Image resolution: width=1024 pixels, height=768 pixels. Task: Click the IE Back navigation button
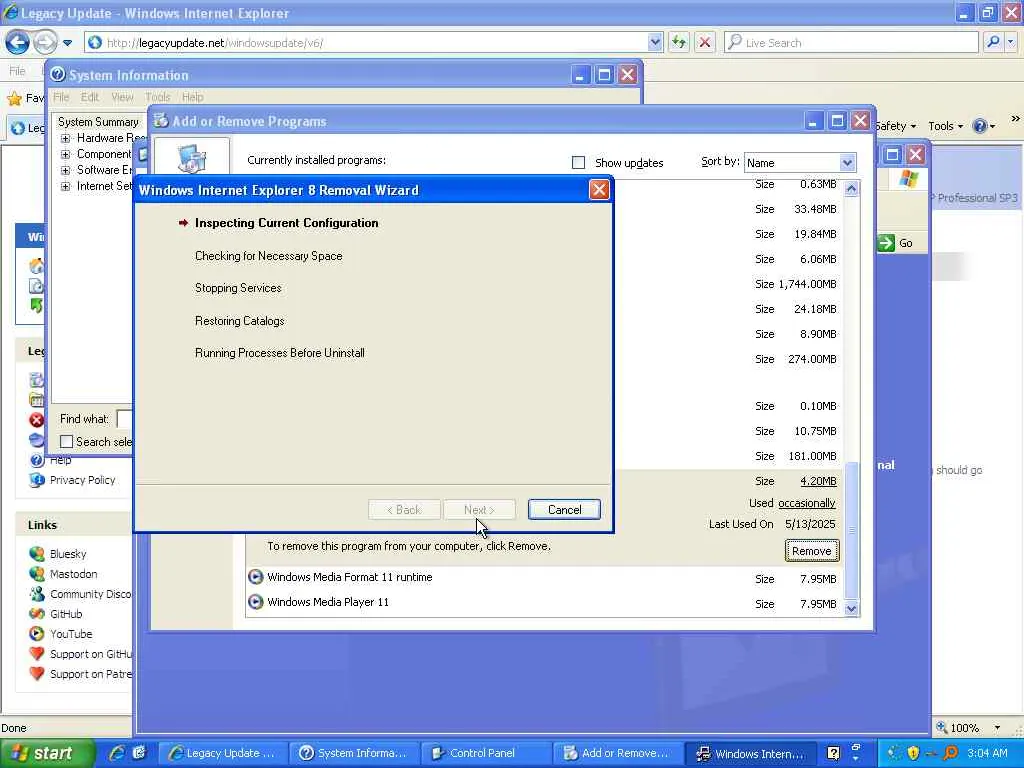pos(18,42)
